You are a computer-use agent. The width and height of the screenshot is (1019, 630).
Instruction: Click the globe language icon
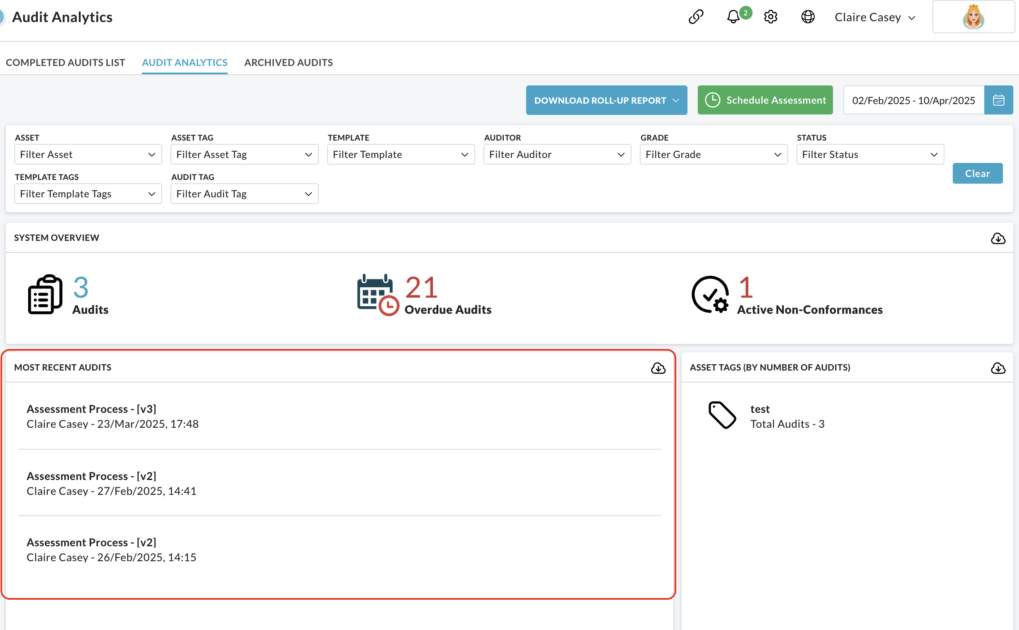coord(808,17)
